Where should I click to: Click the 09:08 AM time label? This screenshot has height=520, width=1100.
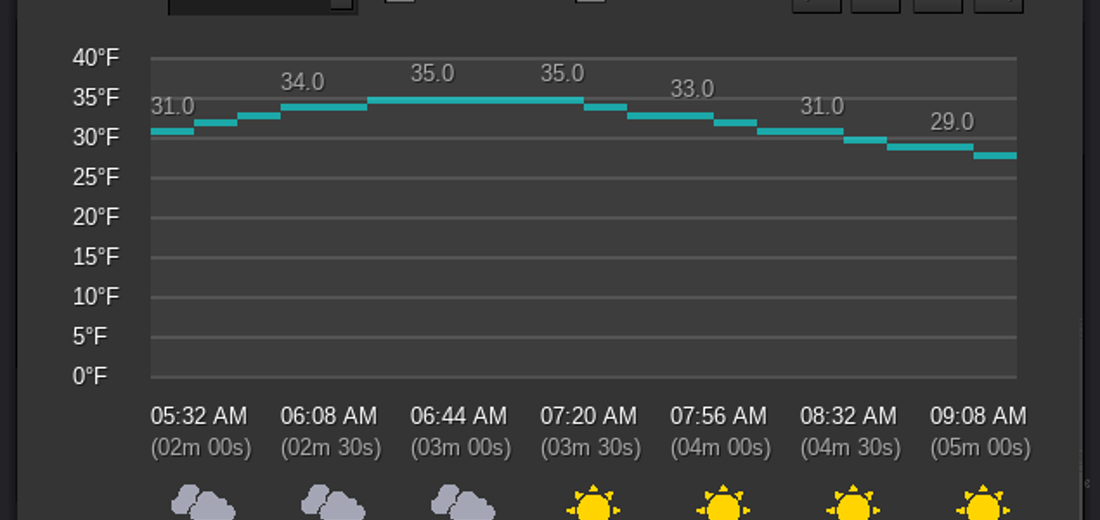tap(978, 416)
